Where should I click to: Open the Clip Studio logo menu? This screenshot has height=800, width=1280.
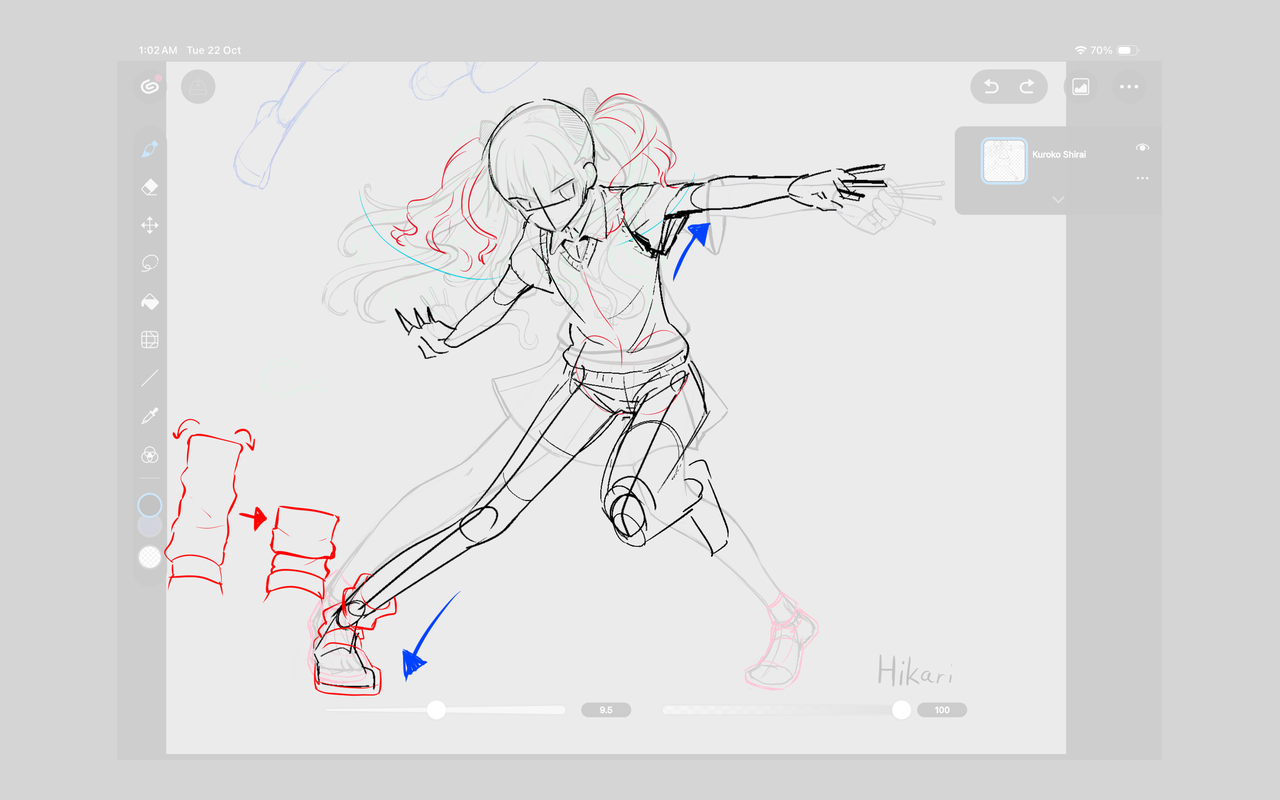click(x=150, y=87)
